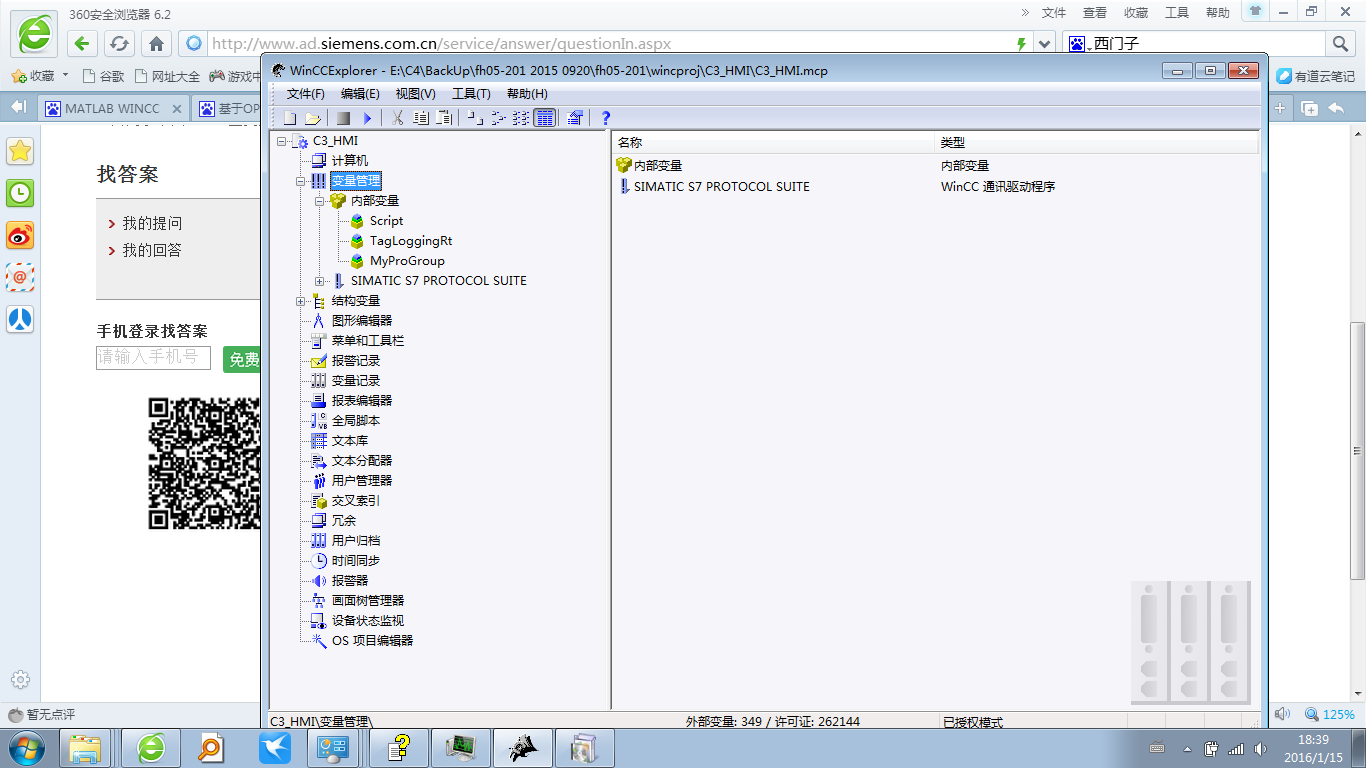Expand the SIMATIC S7 PROTOCOL SUITE tree node
Screen dimensions: 1366x768
tap(320, 281)
